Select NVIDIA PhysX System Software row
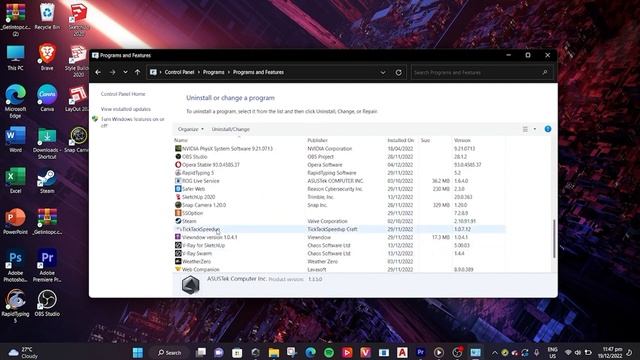The image size is (640, 360). 340,149
